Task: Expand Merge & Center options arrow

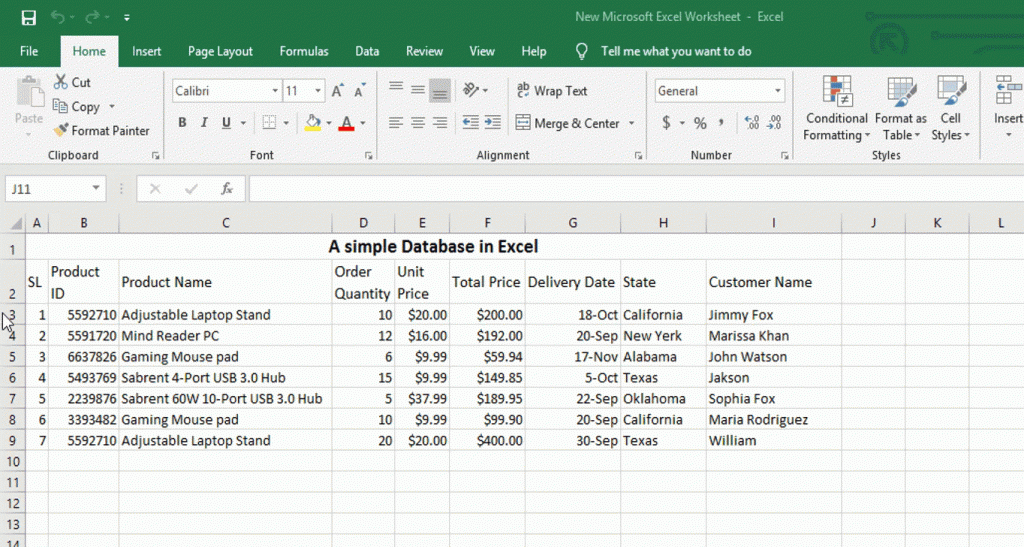Action: 632,123
